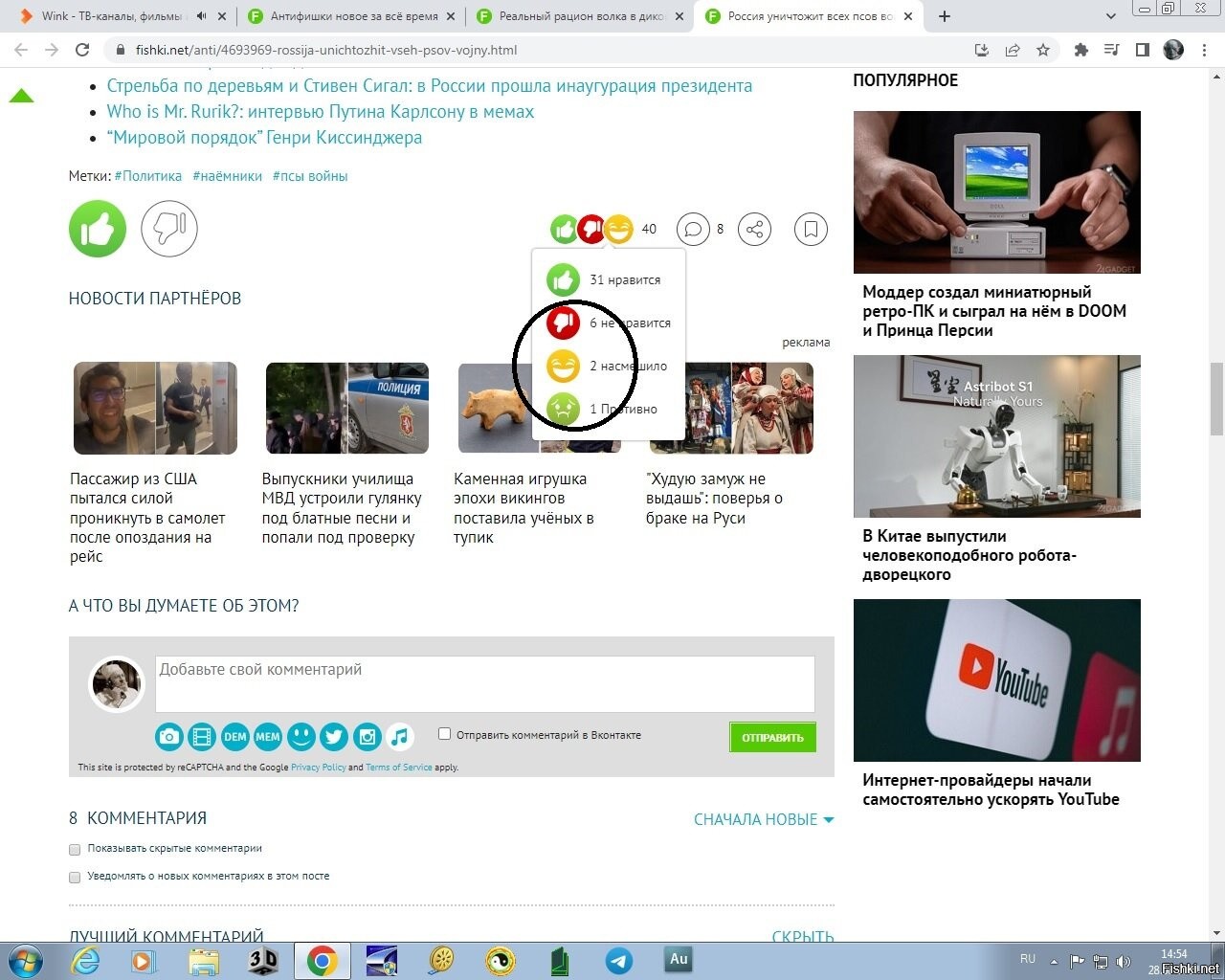1225x980 pixels.
Task: Toggle notifications about new comments checkbox
Action: 75,877
